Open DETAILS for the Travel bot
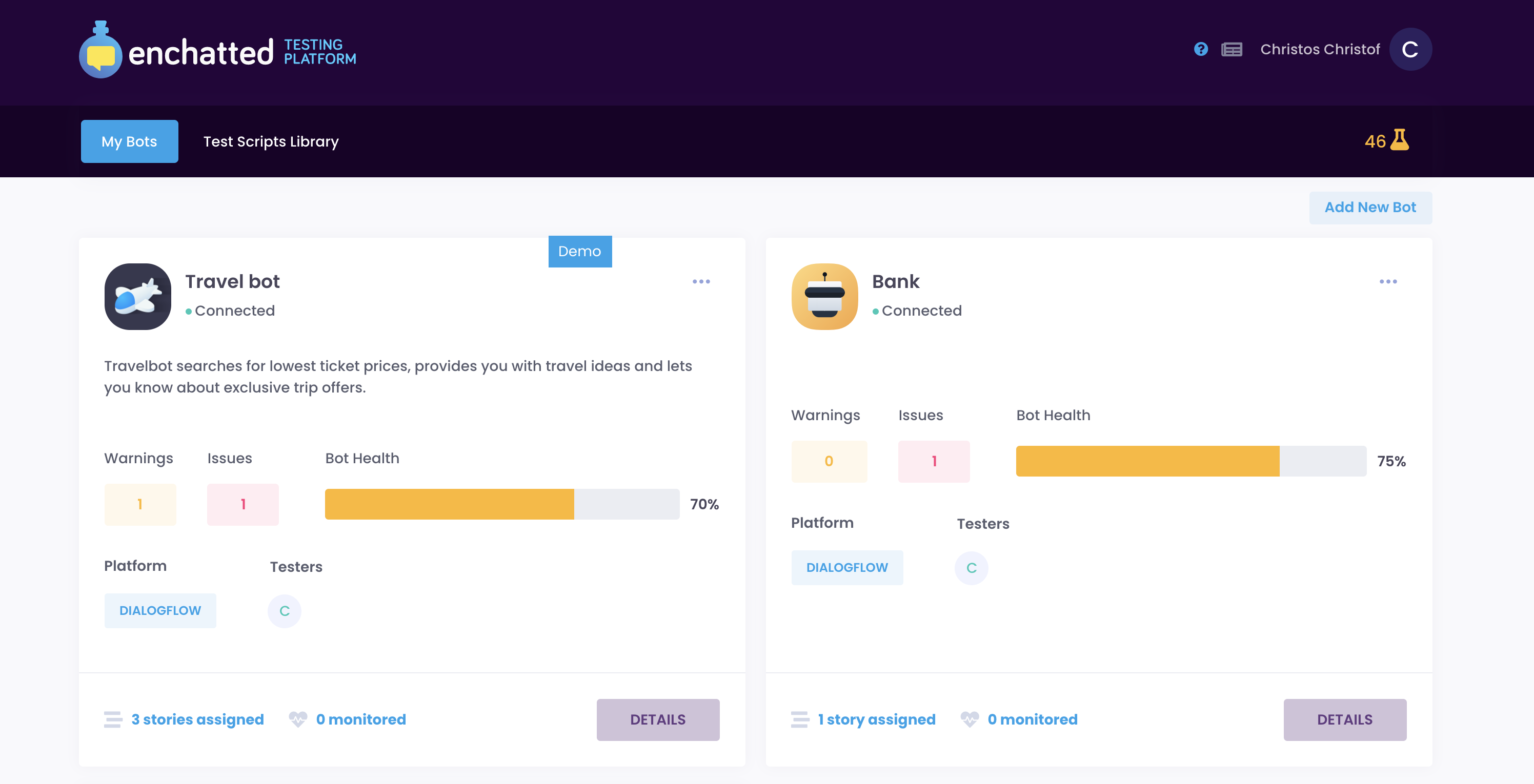Screen dimensions: 1534x784 tap(657, 719)
